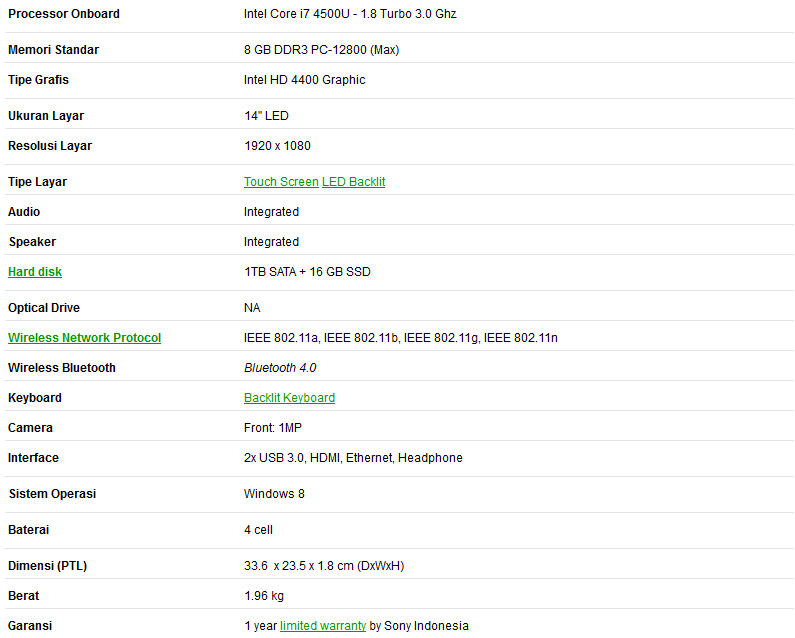This screenshot has width=795, height=638.
Task: Follow the limited warranty link
Action: [x=323, y=626]
